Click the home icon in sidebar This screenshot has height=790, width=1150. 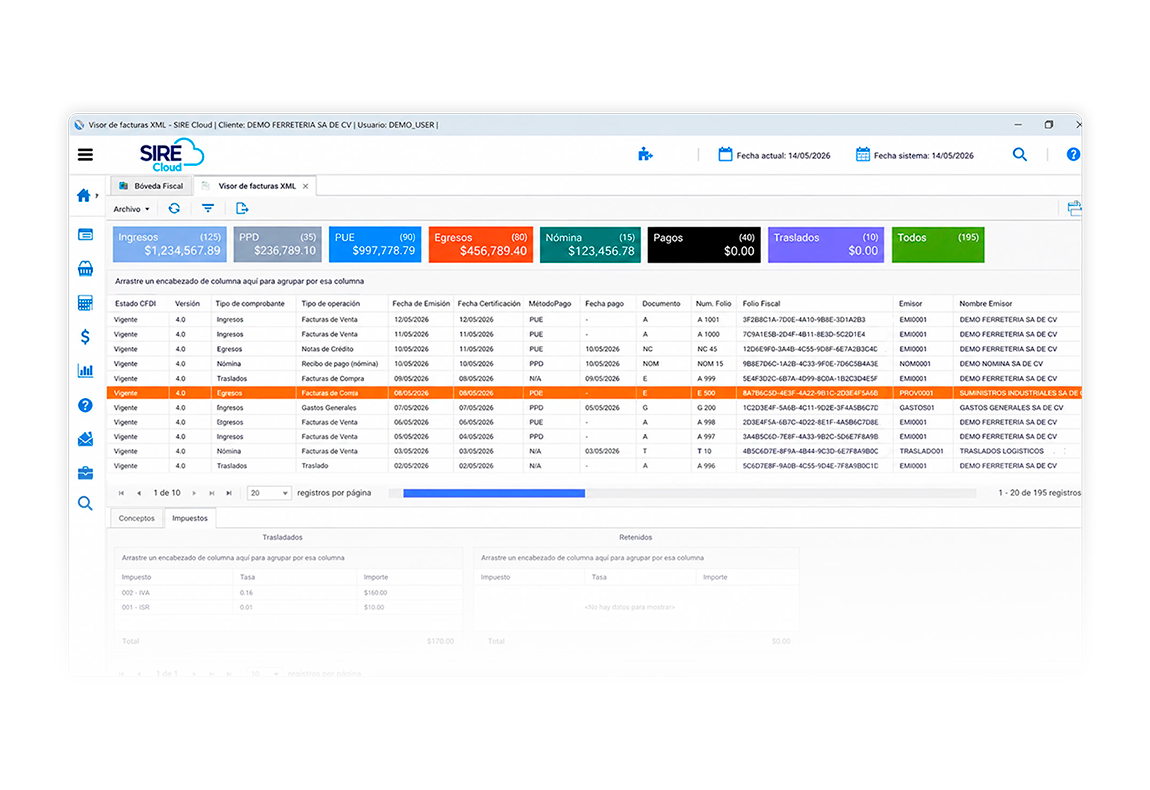[x=84, y=195]
